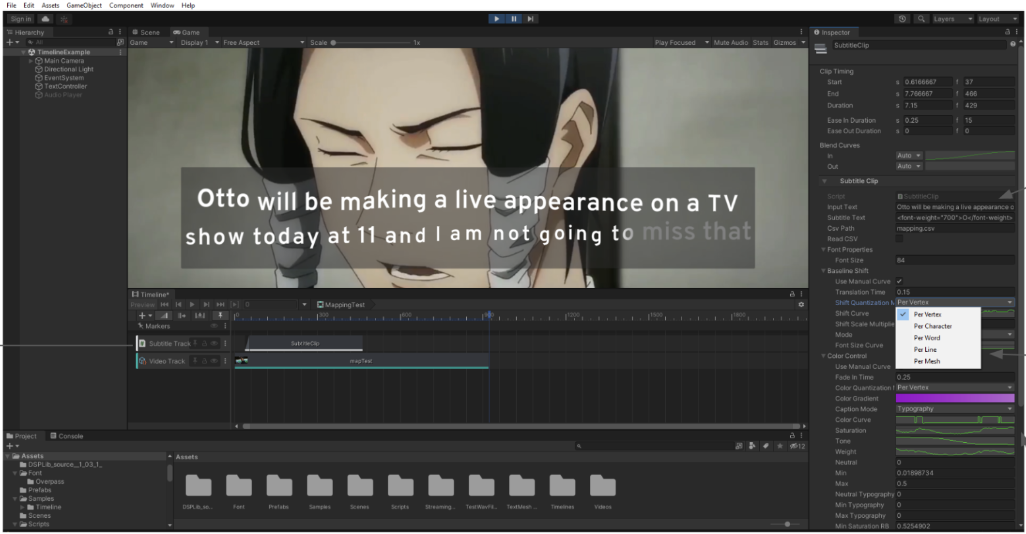Click the Pause button in top toolbar
The height and width of the screenshot is (534, 1026).
pyautogui.click(x=514, y=19)
